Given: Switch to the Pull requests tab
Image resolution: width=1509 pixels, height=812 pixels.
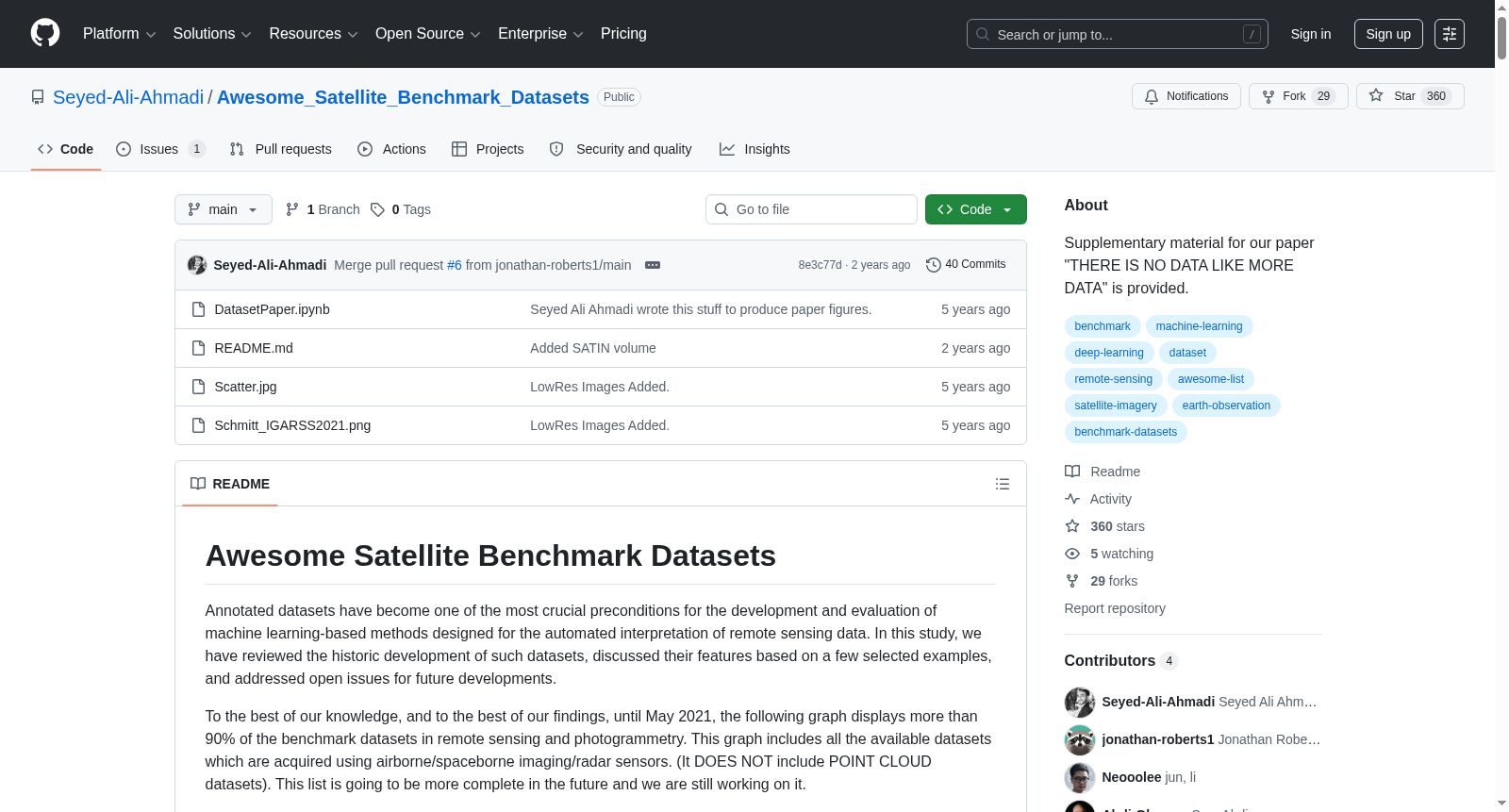Looking at the screenshot, I should pyautogui.click(x=281, y=149).
